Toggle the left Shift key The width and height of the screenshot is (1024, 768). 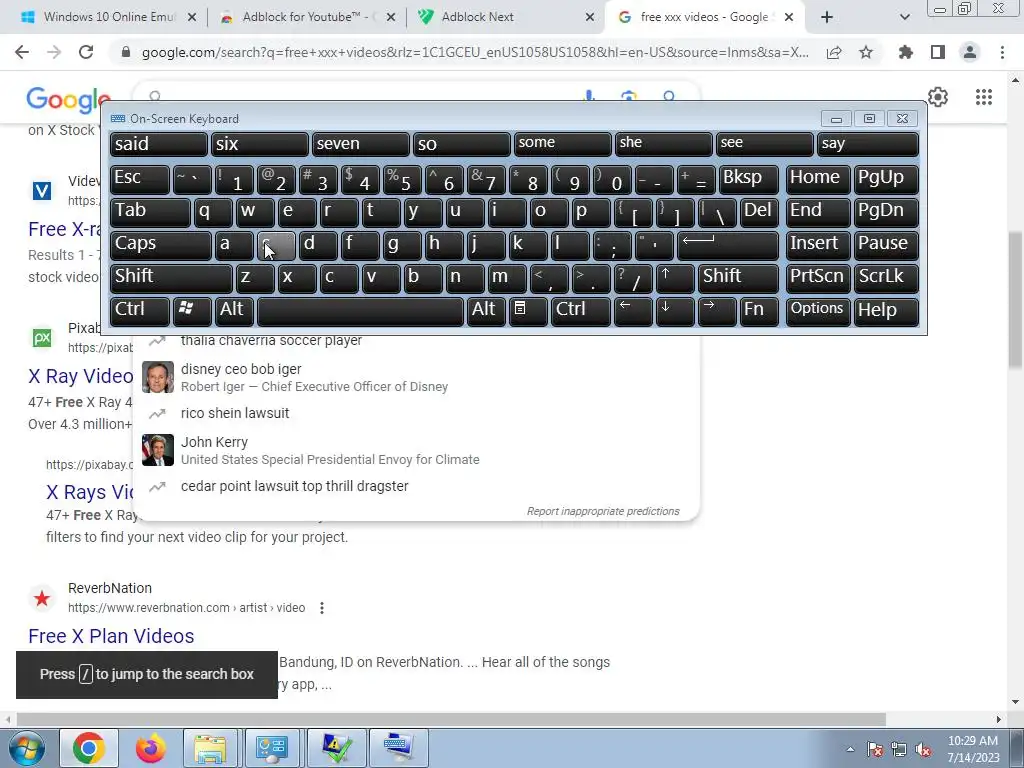[170, 278]
